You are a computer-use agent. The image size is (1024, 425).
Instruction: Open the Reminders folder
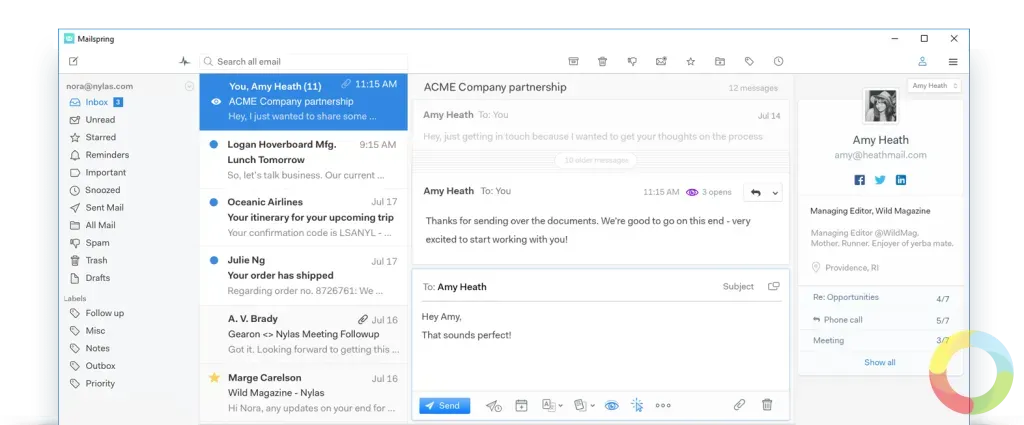point(99,155)
